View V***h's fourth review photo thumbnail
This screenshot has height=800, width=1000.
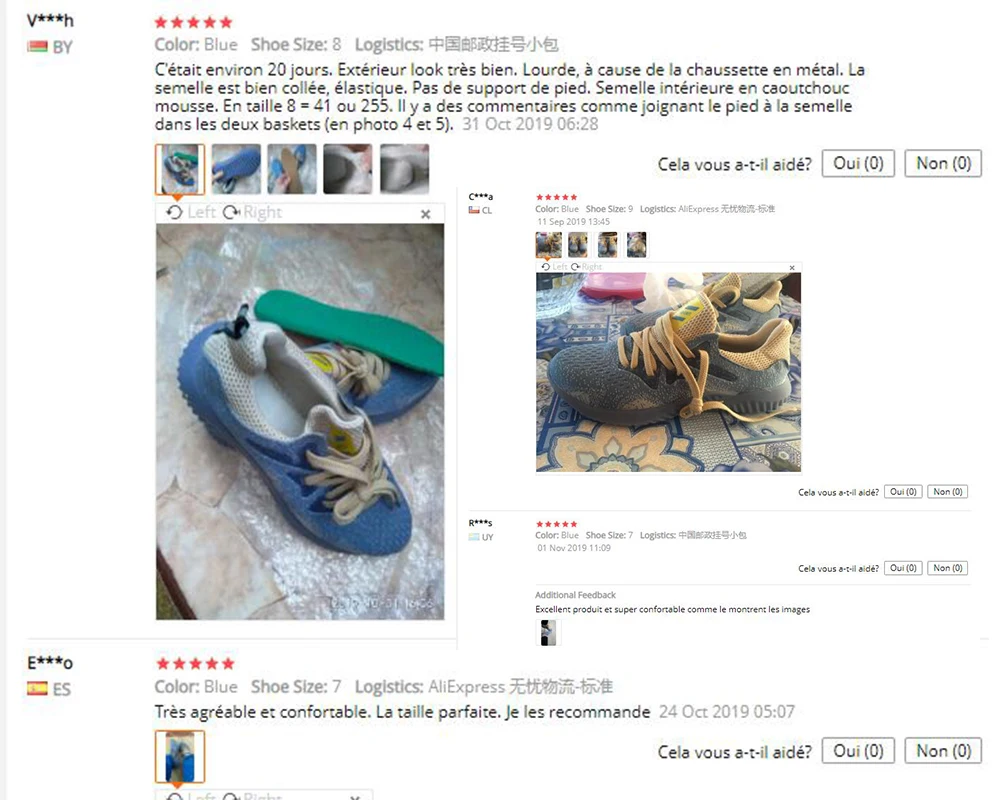[x=348, y=169]
